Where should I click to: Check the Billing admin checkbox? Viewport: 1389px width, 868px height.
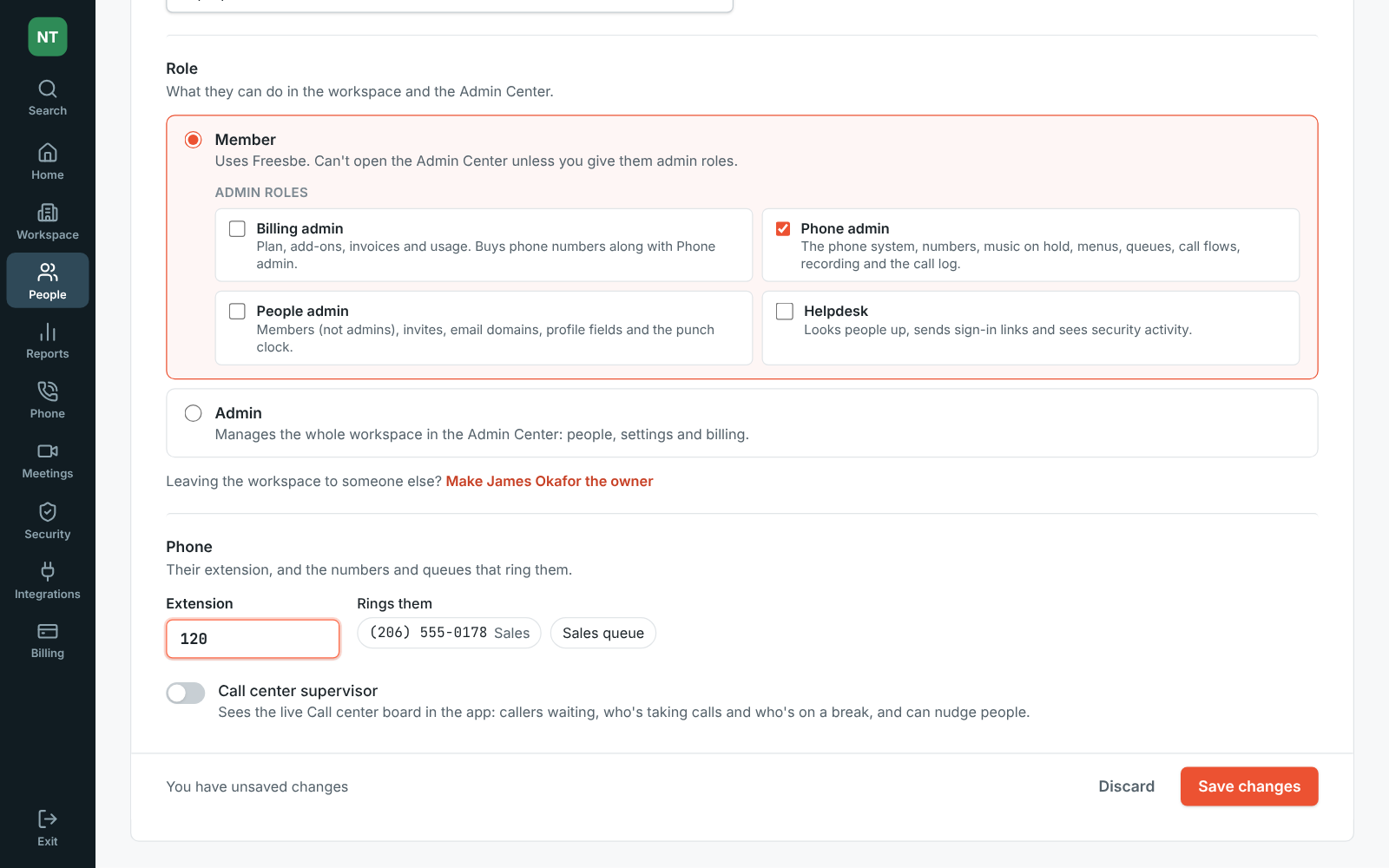pos(237,228)
